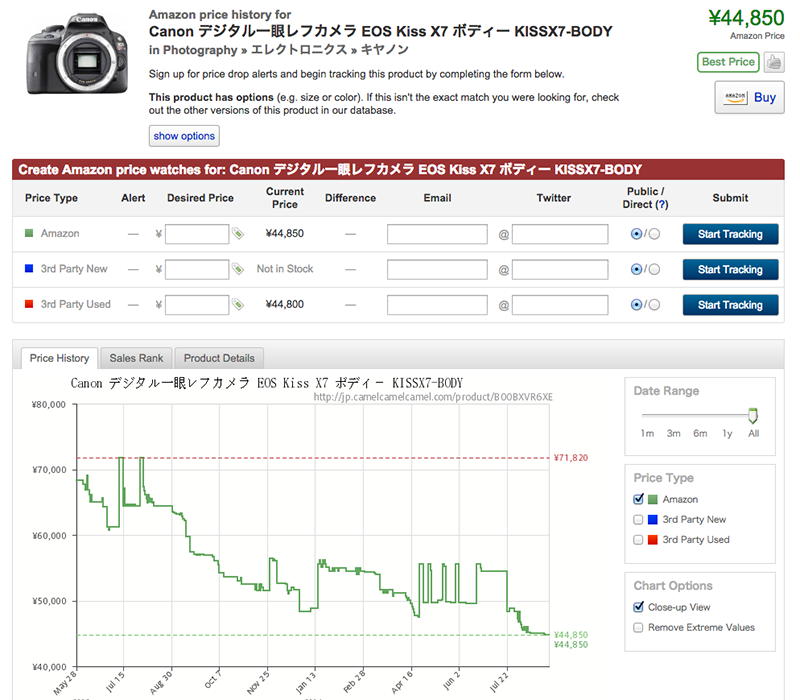Viewport: 800px width, 700px height.
Task: Select Direct radio in 3rd Party New row
Action: (x=654, y=269)
